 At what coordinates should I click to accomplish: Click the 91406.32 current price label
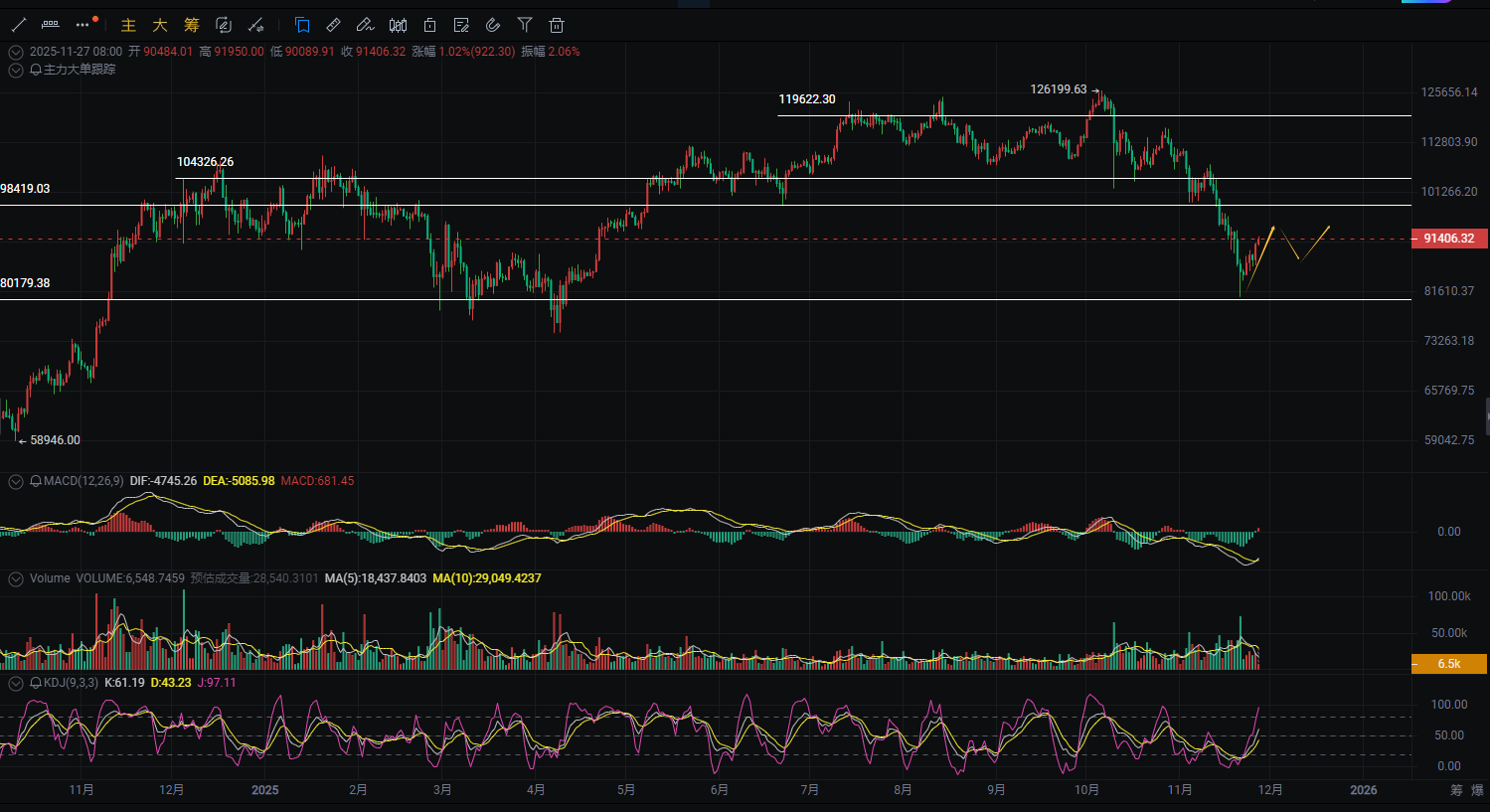(1449, 239)
